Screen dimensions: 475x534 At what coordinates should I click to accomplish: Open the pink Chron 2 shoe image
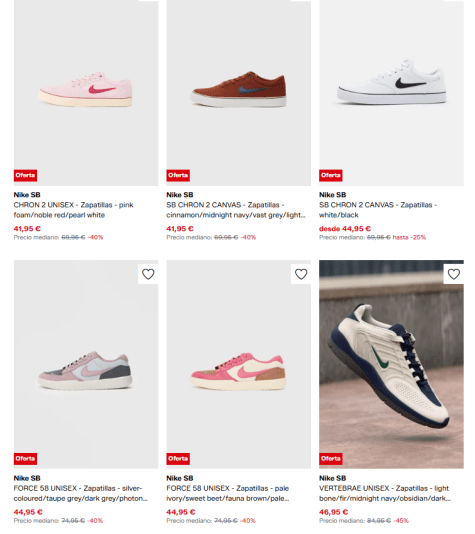click(86, 93)
